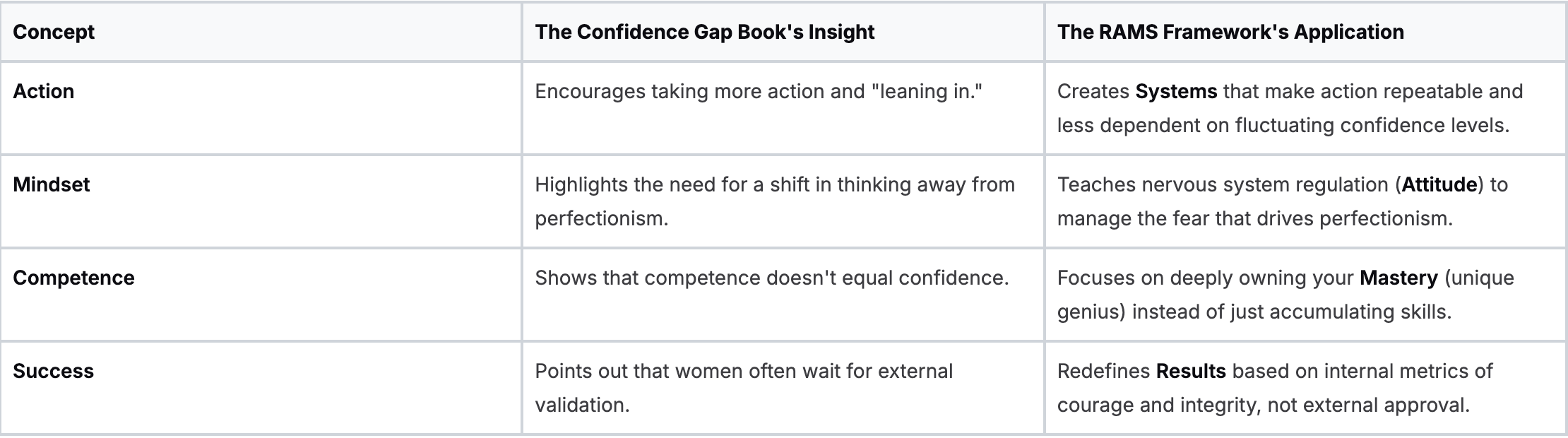Select the Success row label
The width and height of the screenshot is (1568, 438).
point(54,371)
